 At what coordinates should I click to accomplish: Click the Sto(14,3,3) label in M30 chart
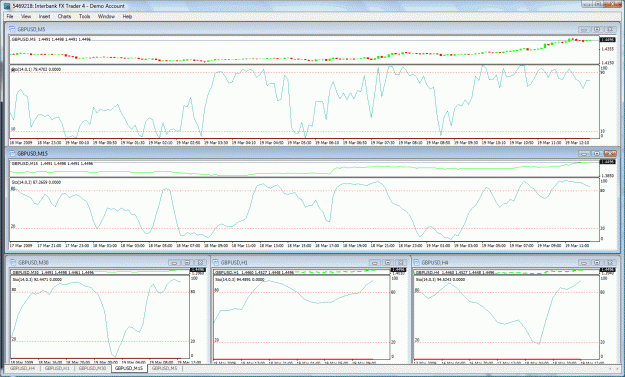pos(37,279)
